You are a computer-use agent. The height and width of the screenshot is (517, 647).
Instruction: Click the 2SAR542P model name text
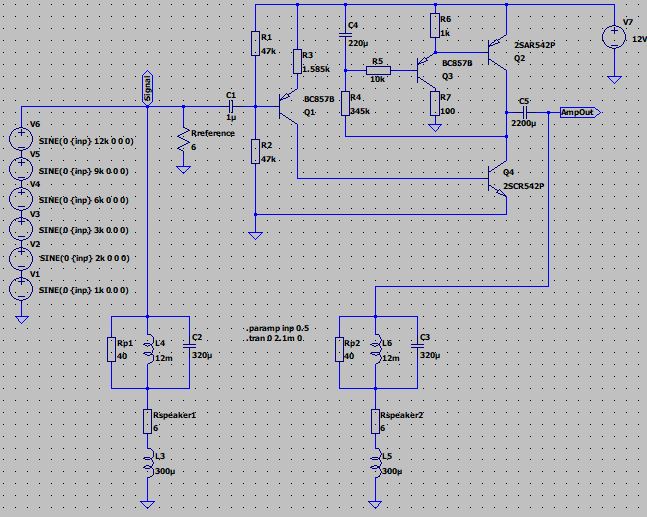(x=535, y=45)
